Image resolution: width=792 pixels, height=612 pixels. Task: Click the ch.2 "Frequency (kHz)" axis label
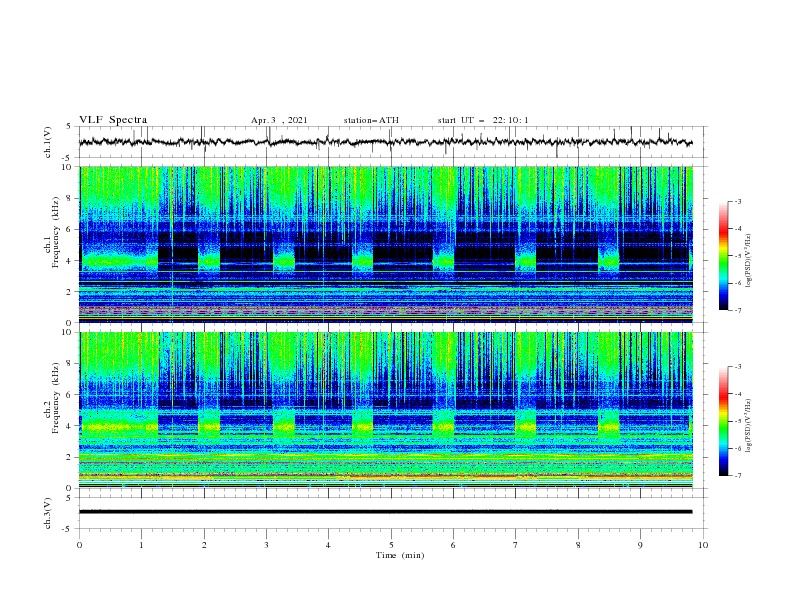[56, 397]
